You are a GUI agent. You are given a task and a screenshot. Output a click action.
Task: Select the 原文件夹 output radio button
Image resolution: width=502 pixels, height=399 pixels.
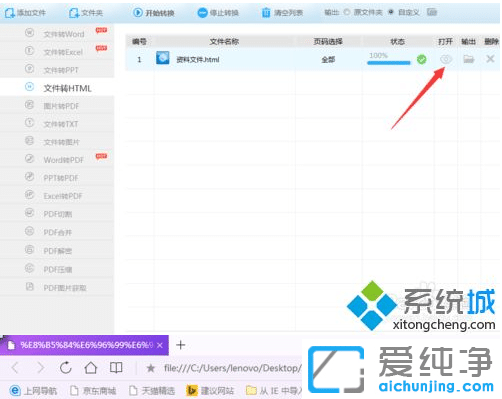tap(347, 12)
